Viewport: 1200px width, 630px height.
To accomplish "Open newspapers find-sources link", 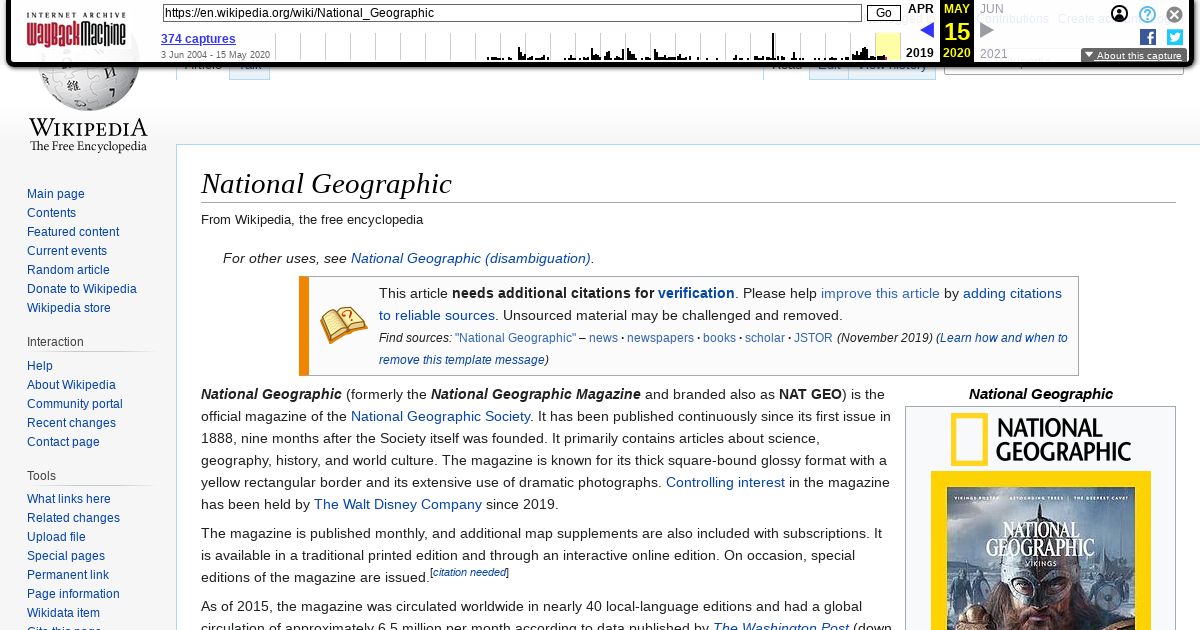I will point(660,338).
